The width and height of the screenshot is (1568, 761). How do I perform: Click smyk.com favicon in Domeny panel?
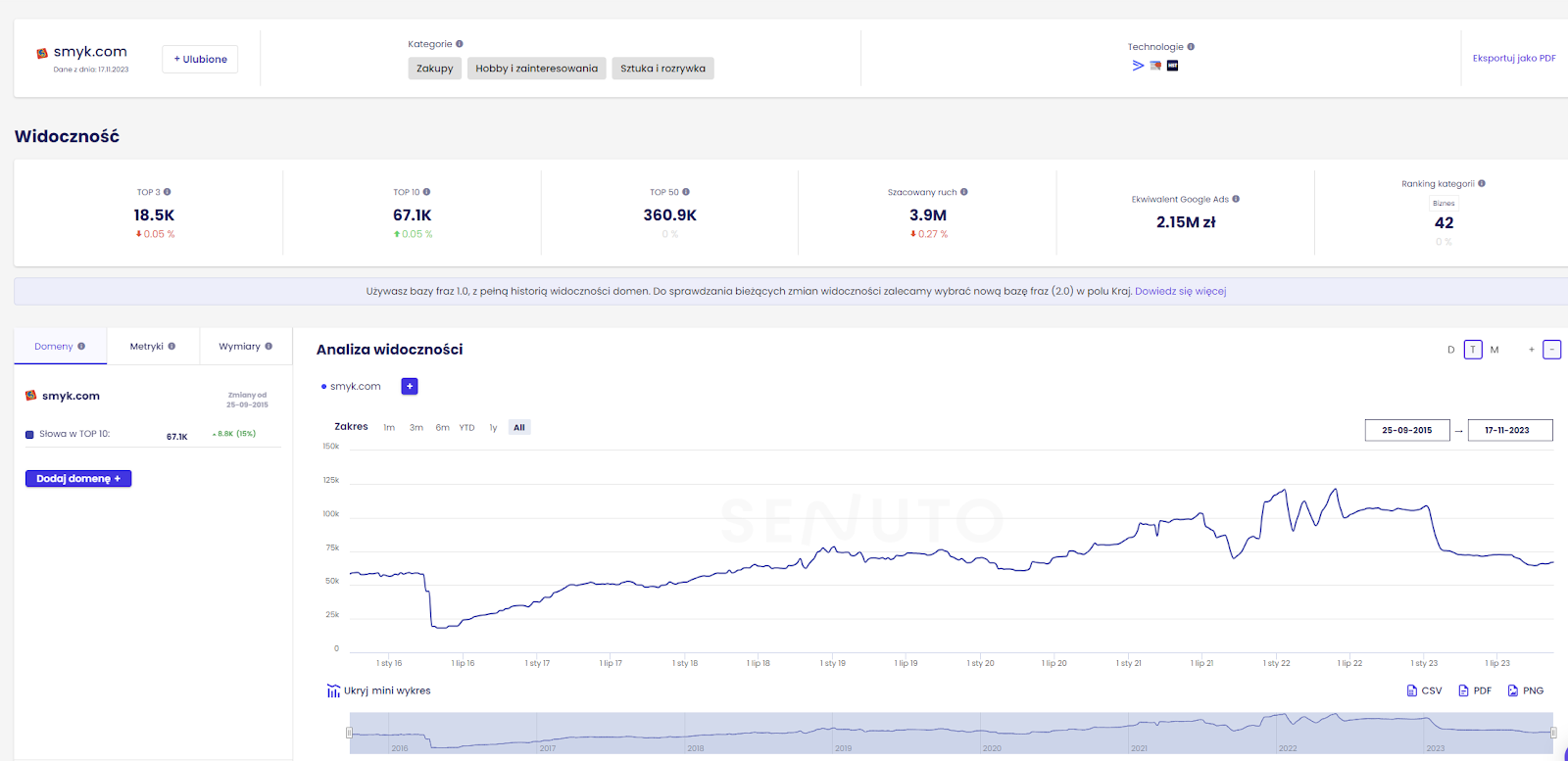pyautogui.click(x=30, y=396)
